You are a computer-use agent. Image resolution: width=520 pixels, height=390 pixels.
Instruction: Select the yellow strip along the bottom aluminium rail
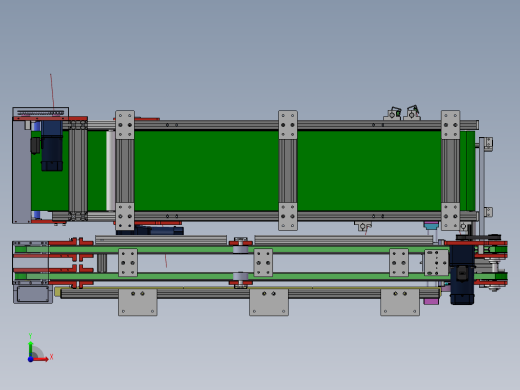click(248, 289)
